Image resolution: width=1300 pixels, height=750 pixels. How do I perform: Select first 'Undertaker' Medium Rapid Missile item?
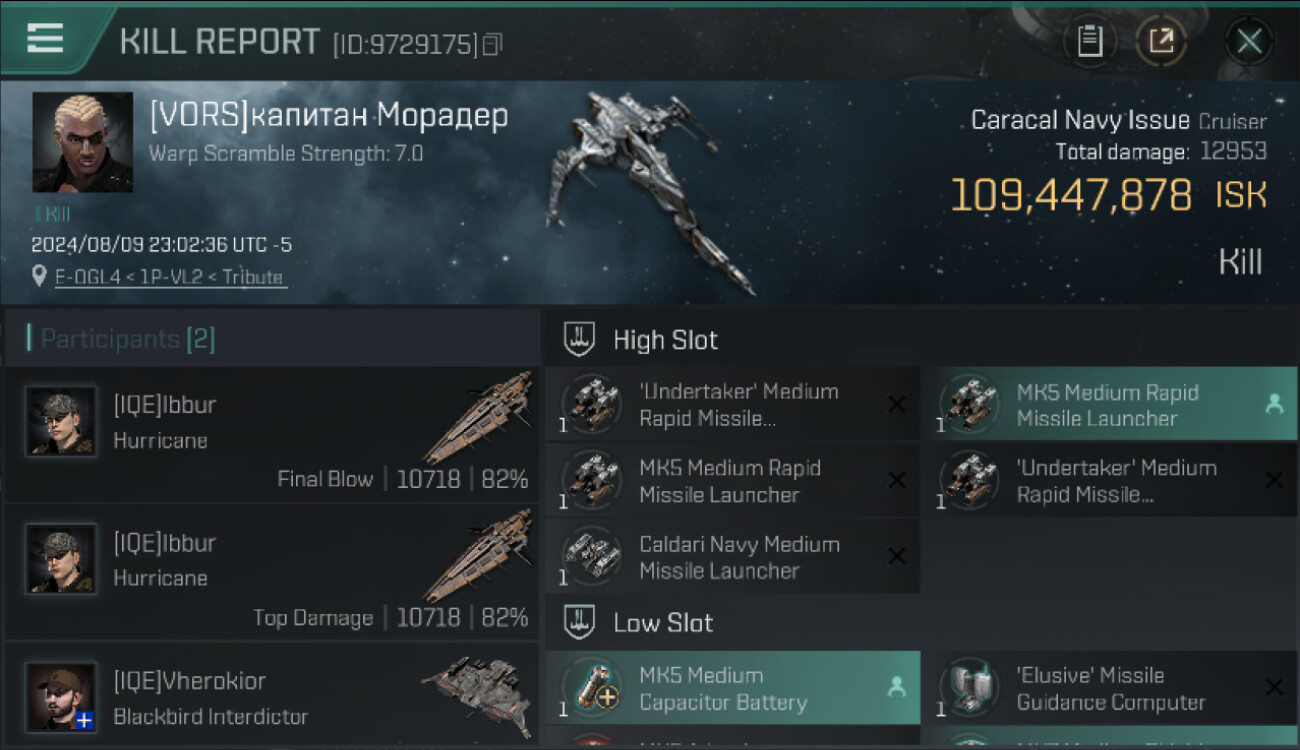point(730,405)
